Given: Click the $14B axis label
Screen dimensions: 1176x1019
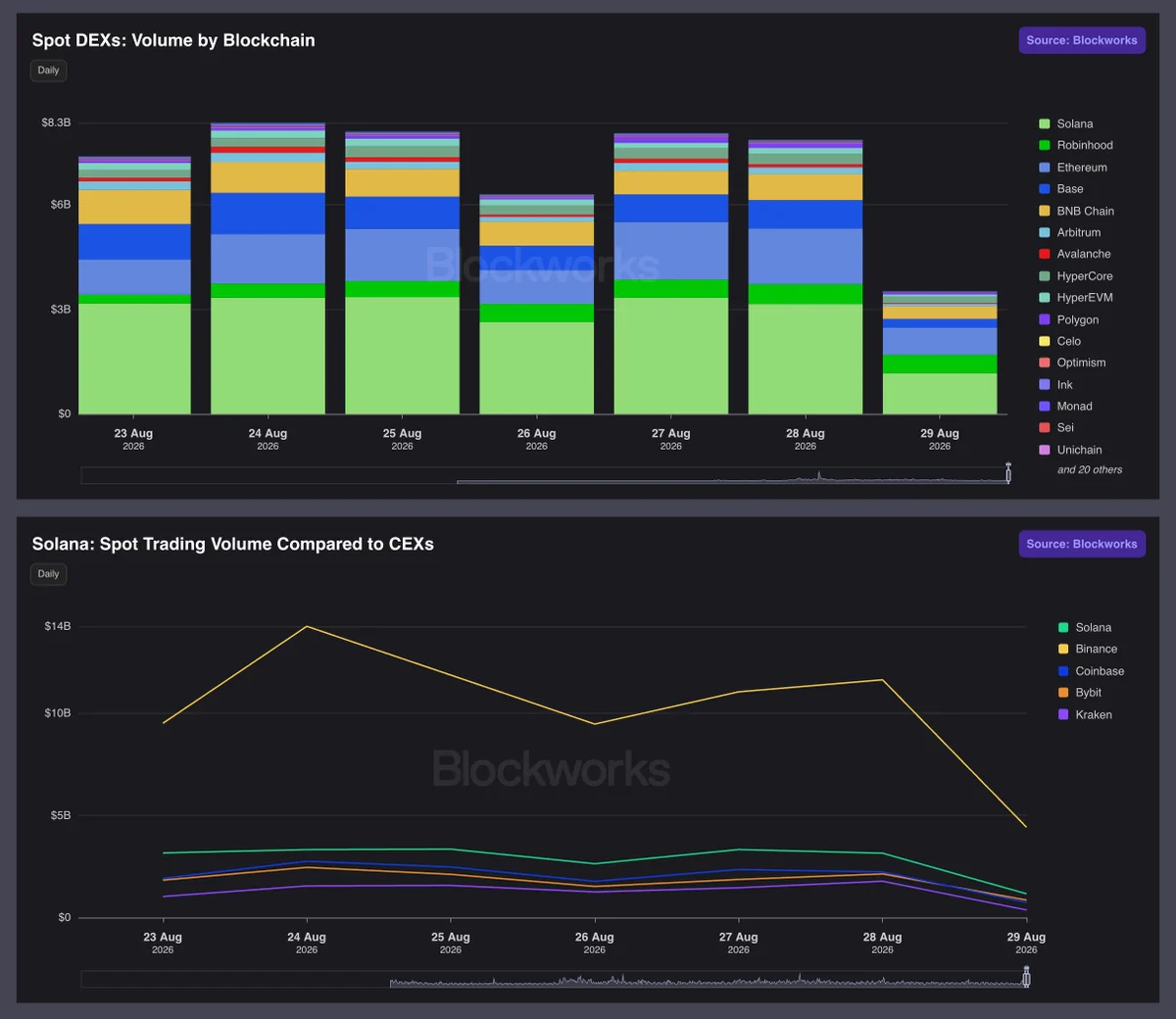Looking at the screenshot, I should (57, 626).
